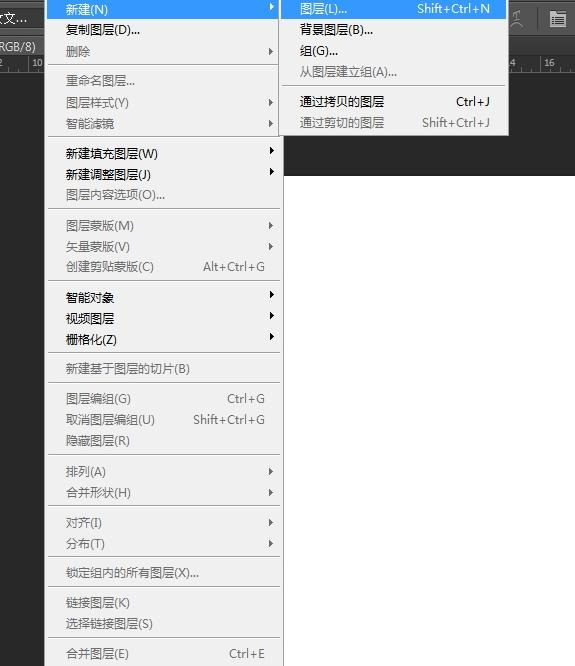Click 分布(T) menu entry

[163, 543]
